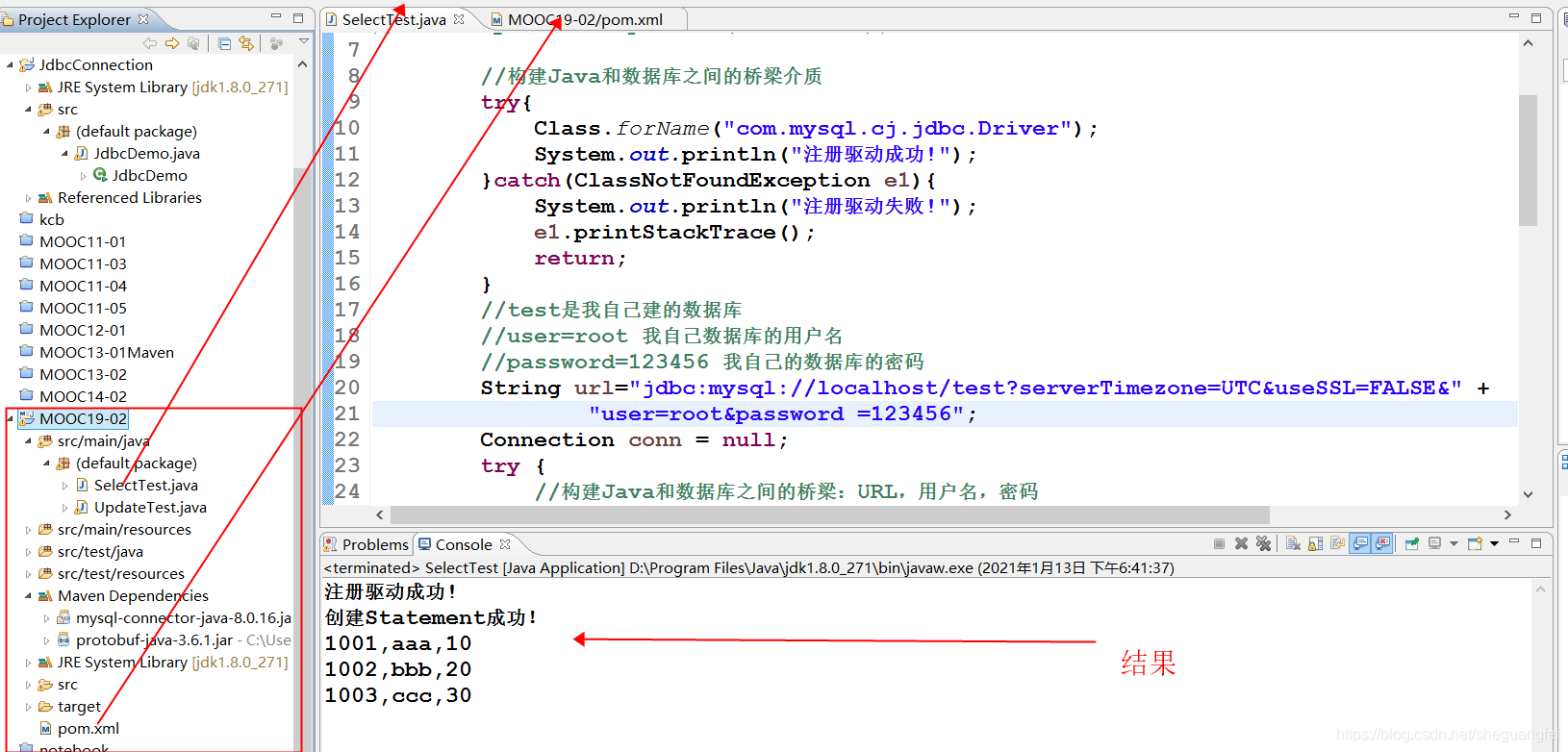The image size is (1568, 752).
Task: Select MOOC14-02 project
Action: coord(83,396)
